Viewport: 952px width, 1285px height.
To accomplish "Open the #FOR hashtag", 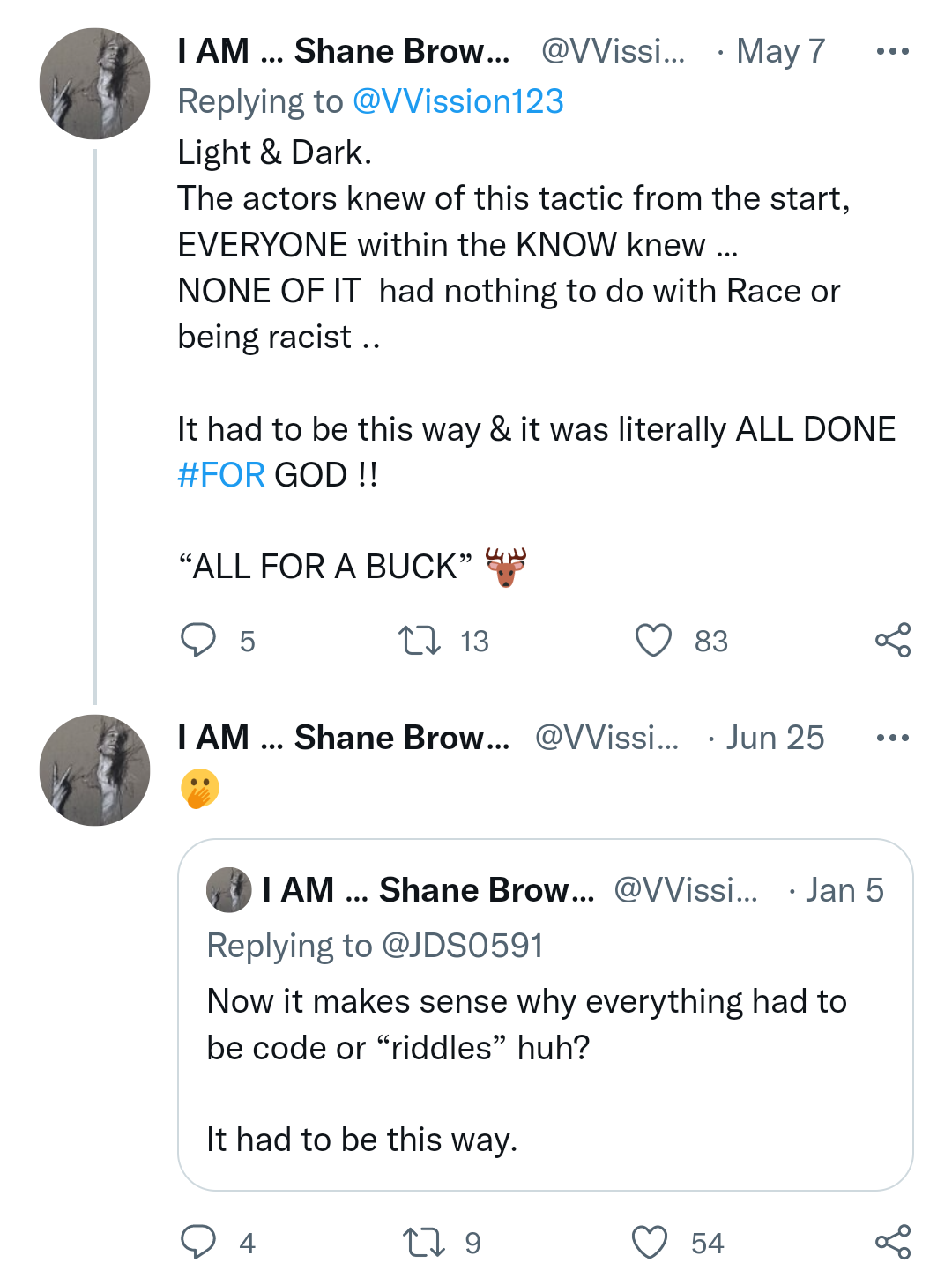I will [221, 476].
